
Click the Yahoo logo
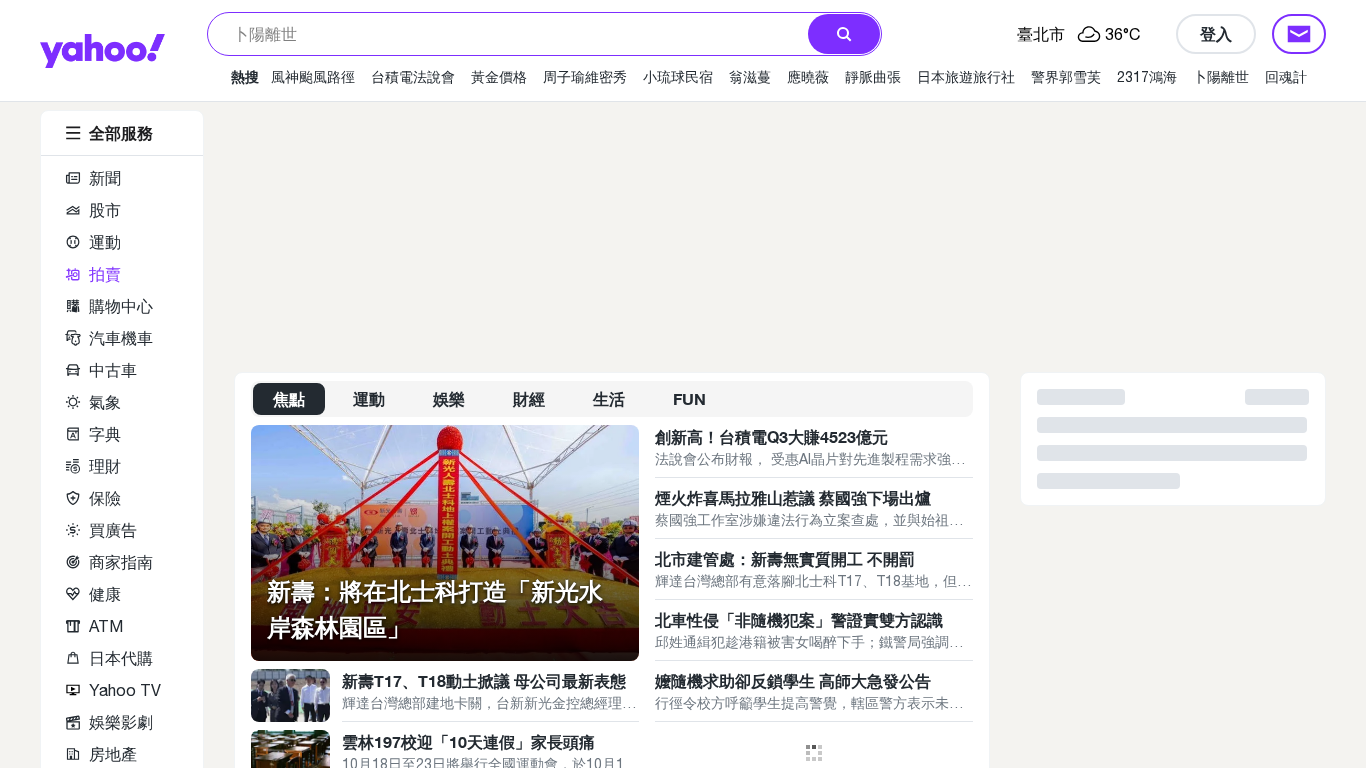(102, 50)
